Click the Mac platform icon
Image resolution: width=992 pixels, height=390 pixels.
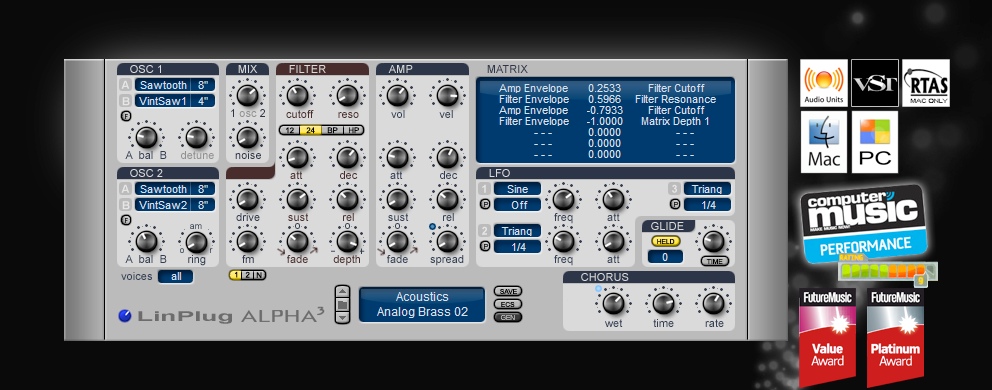tap(824, 142)
